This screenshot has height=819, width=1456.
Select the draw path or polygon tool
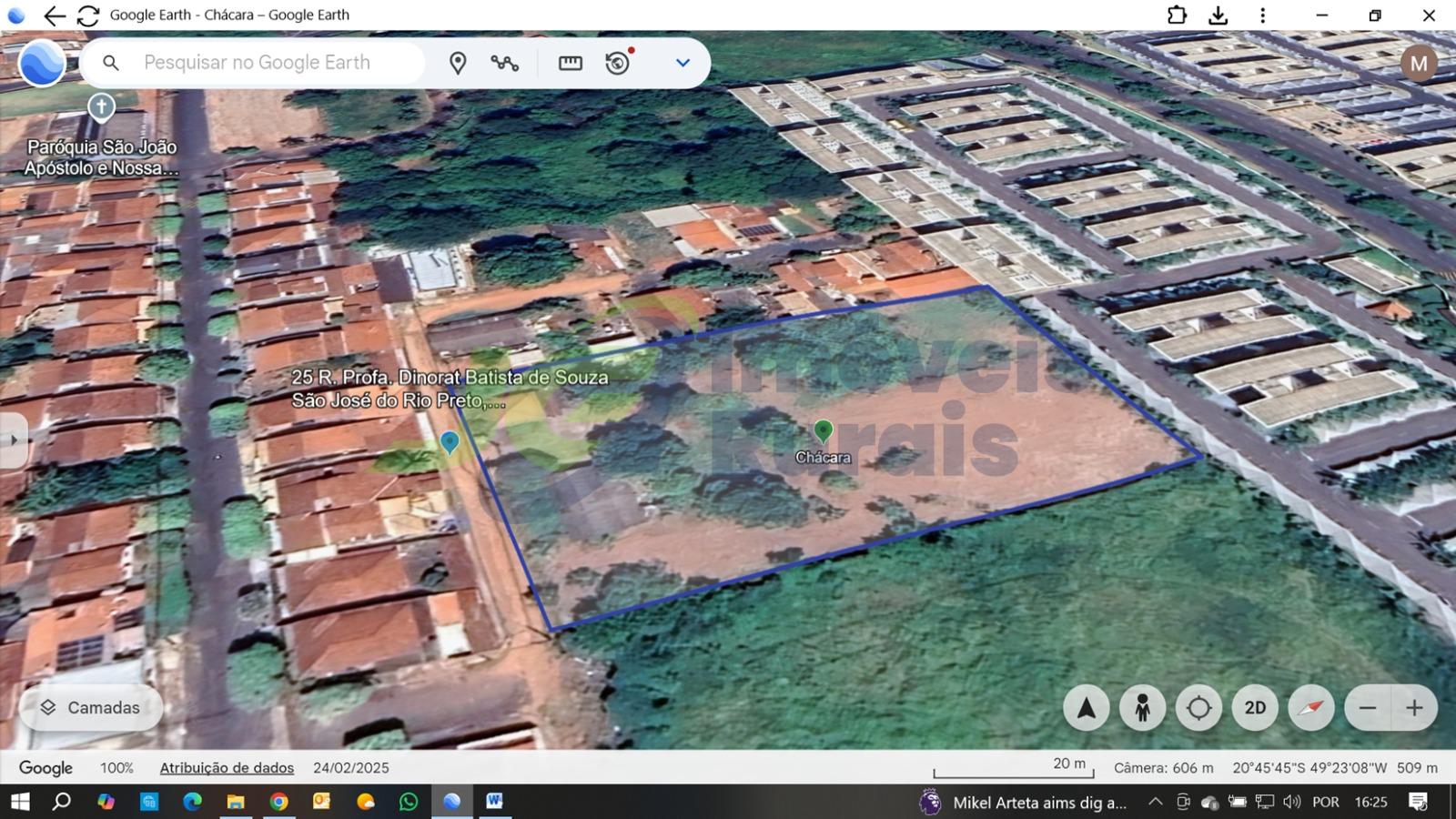pos(504,63)
